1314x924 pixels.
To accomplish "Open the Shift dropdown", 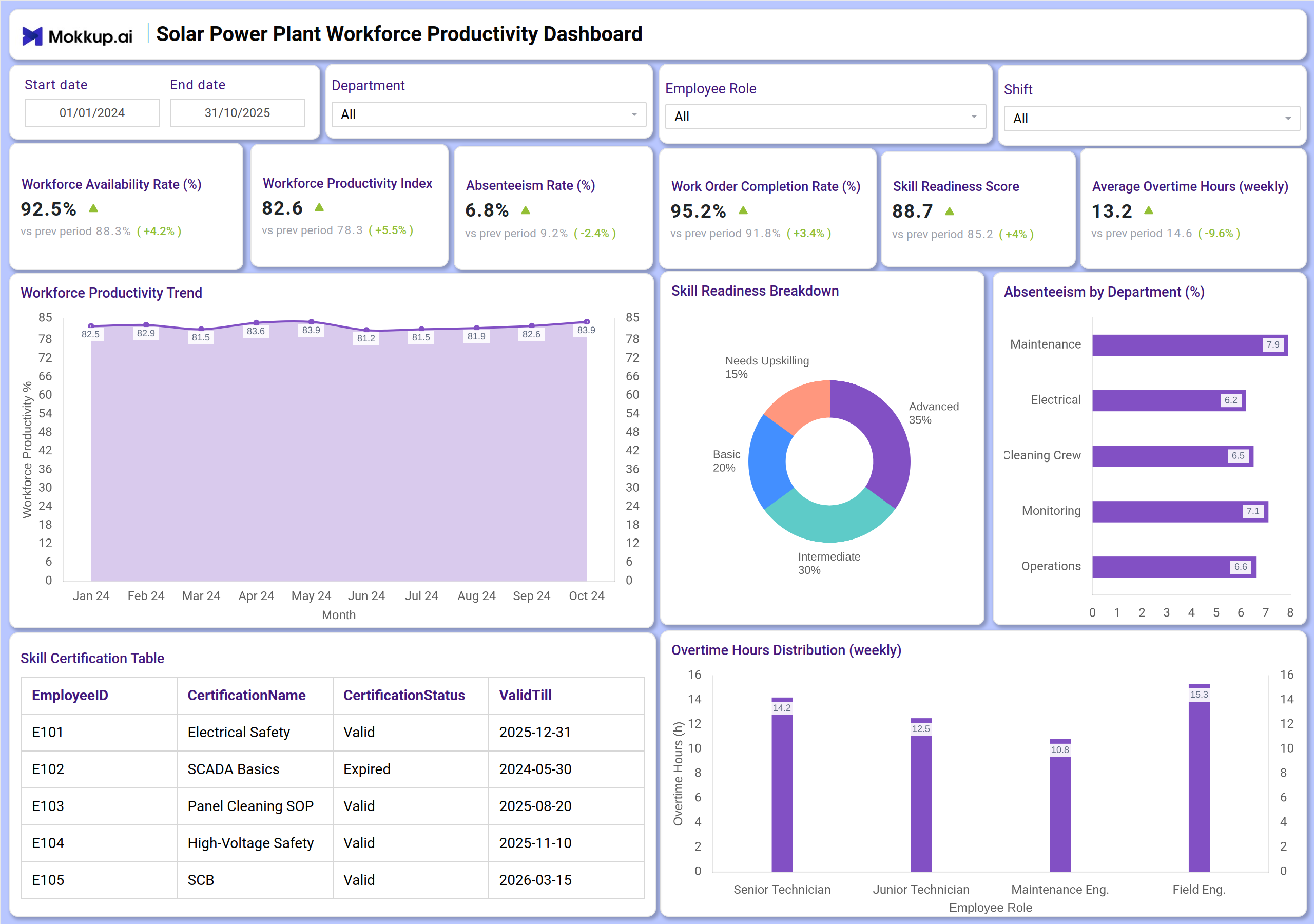I will coord(1151,119).
